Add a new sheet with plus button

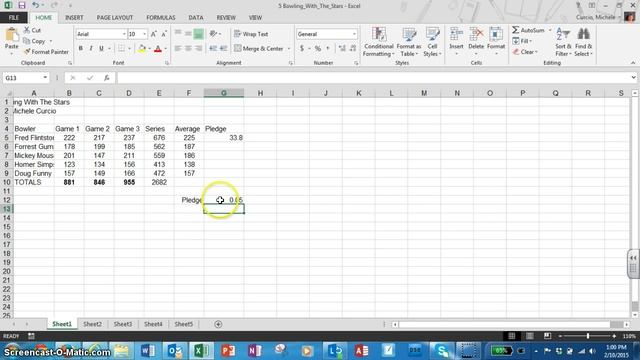pyautogui.click(x=218, y=324)
